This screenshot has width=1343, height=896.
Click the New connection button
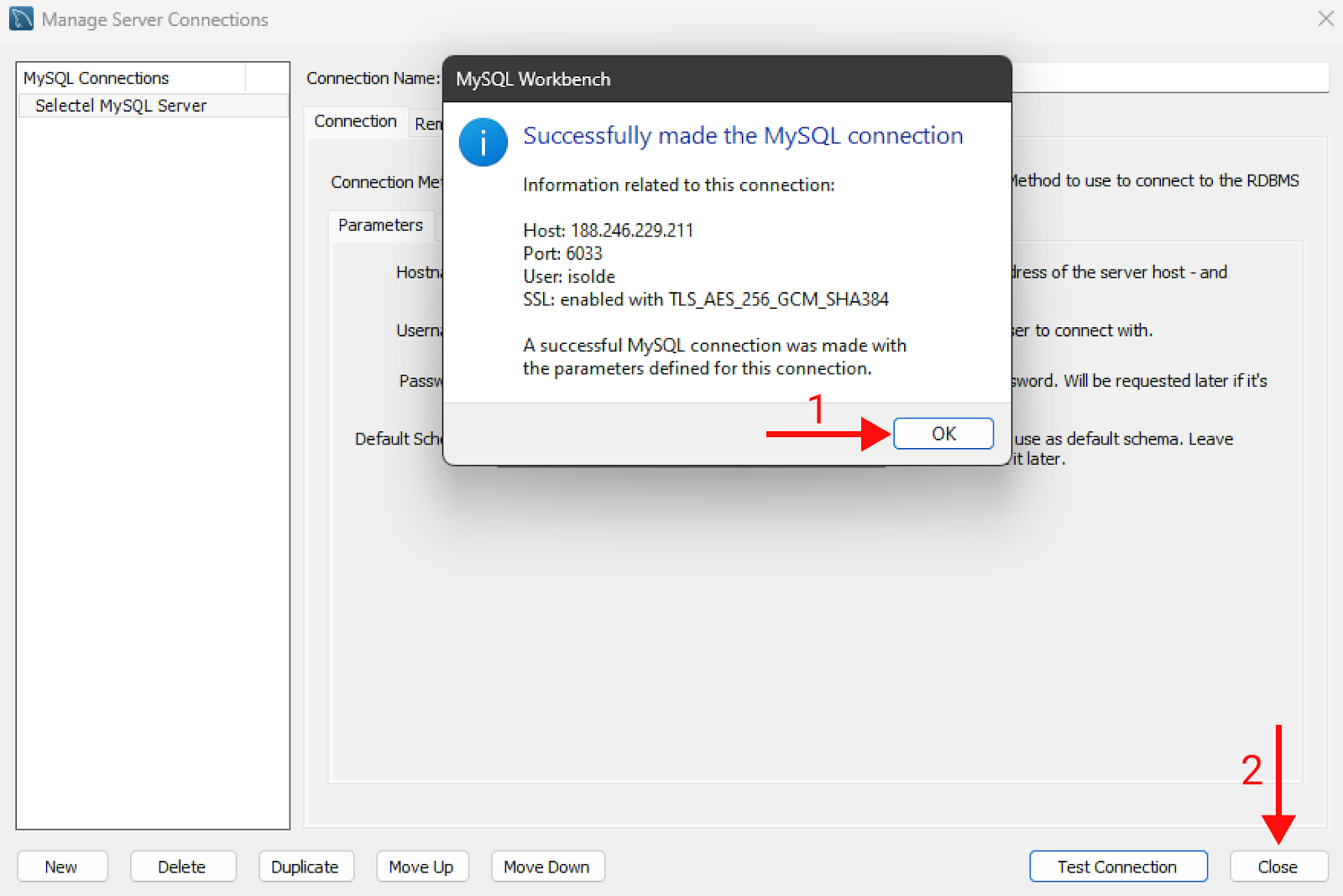click(x=62, y=867)
